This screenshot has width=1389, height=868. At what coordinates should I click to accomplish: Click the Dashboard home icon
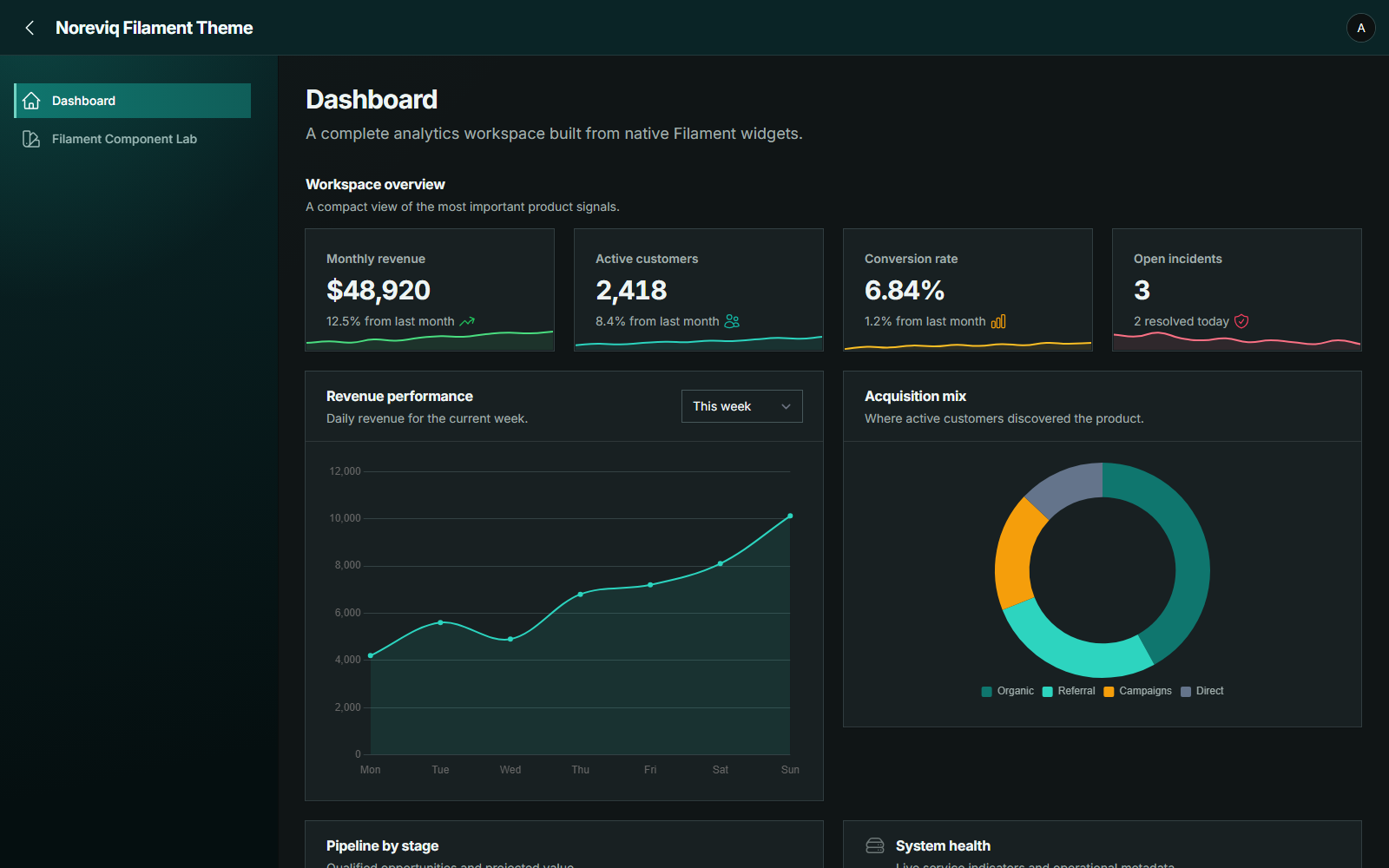pyautogui.click(x=31, y=101)
